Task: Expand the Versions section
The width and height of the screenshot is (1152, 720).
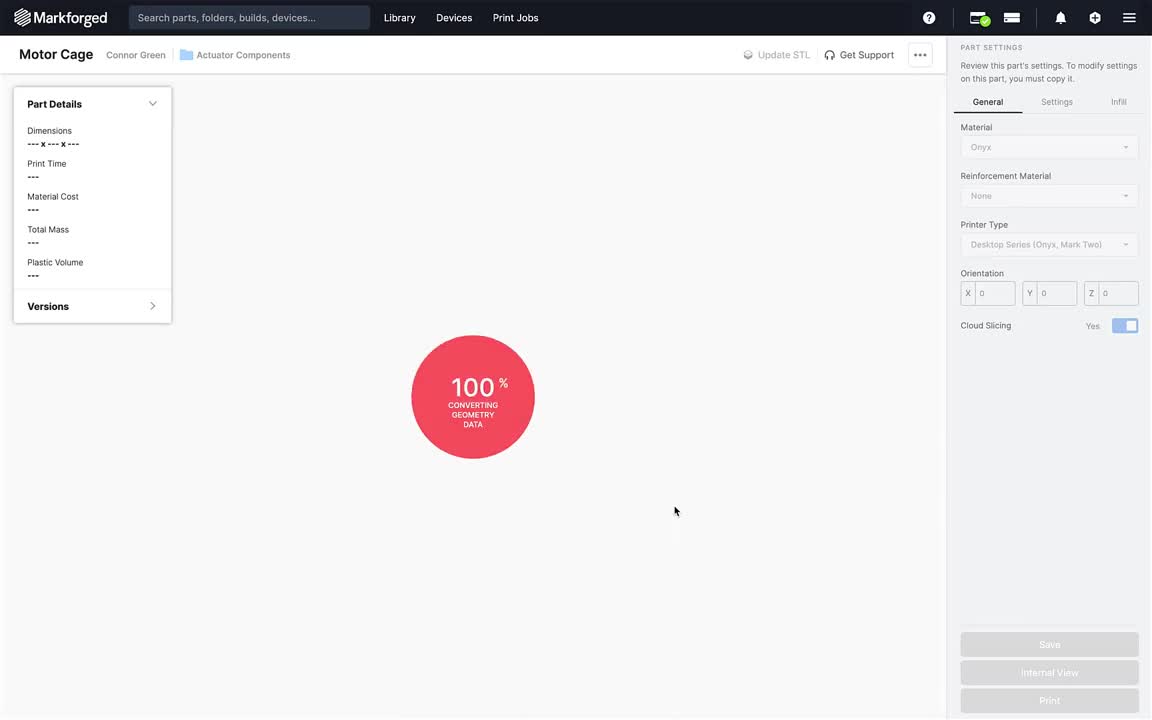Action: pyautogui.click(x=152, y=306)
